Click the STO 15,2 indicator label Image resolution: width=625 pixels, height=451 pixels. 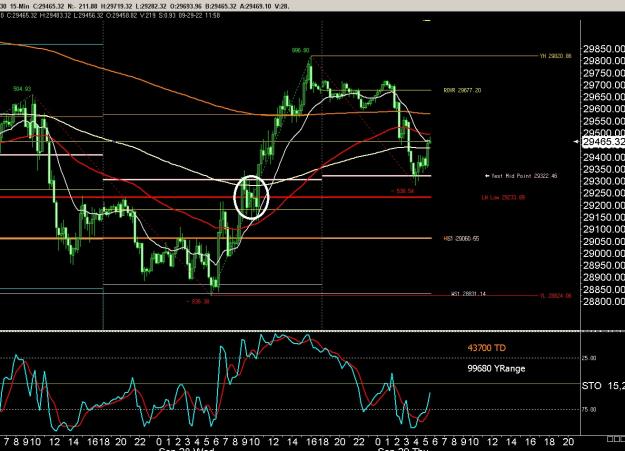pos(603,386)
